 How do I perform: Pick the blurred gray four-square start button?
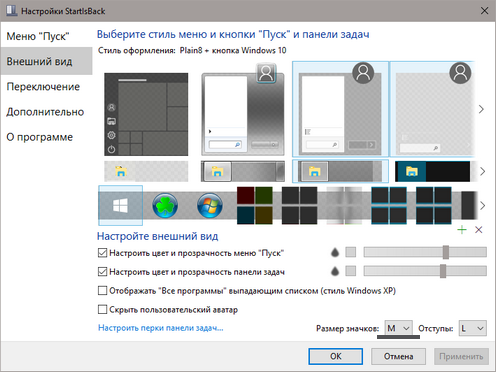344,206
